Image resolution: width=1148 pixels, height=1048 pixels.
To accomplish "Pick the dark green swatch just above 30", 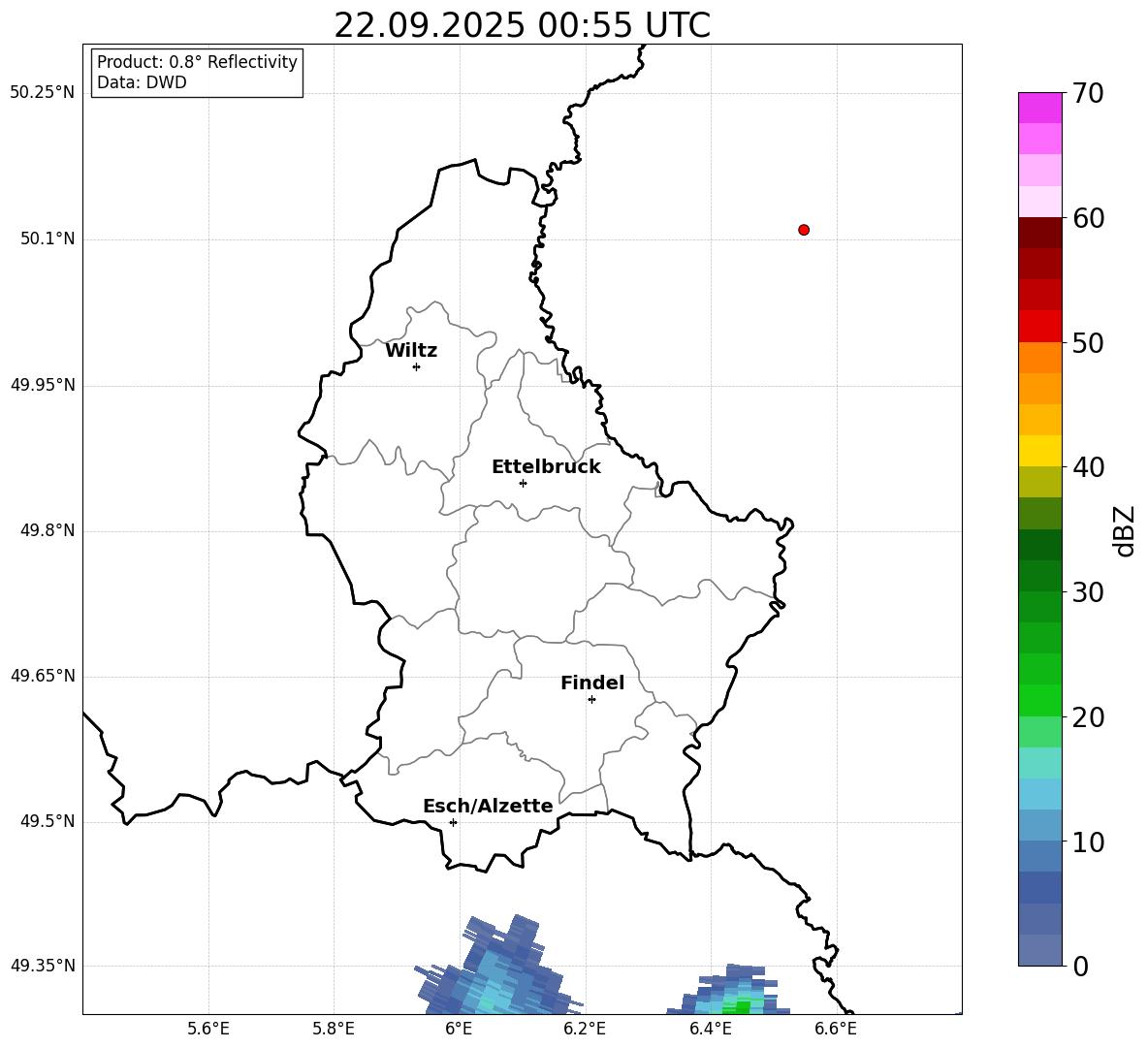I will (1039, 576).
